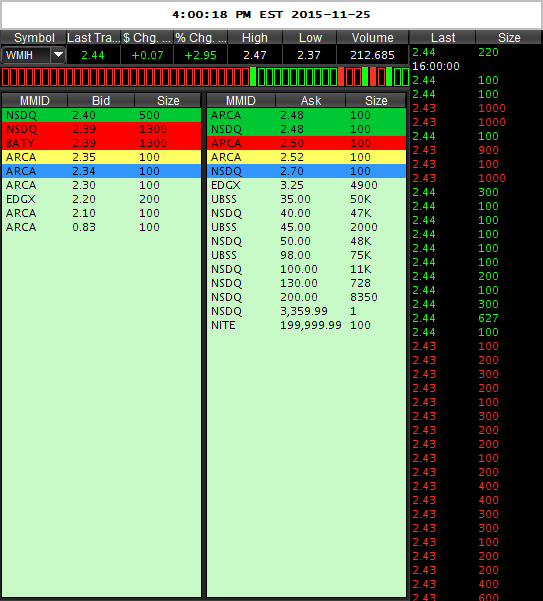
Task: Select the ARCA 2.35 yellow bid row
Action: (x=102, y=157)
